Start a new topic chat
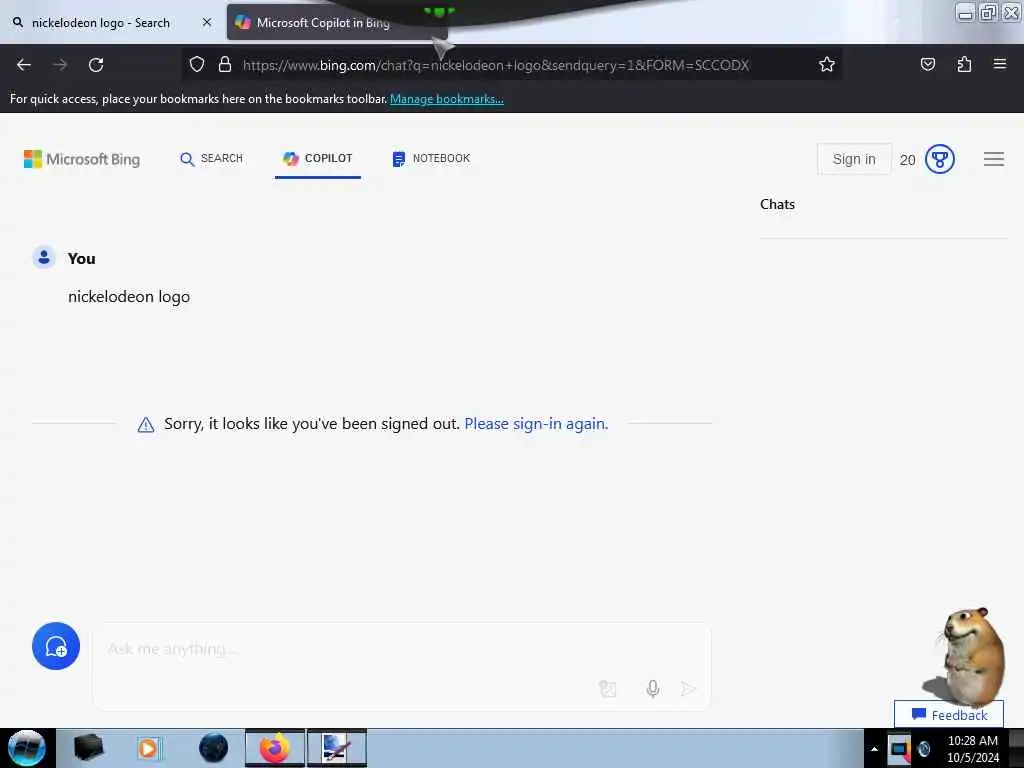1024x768 pixels. tap(56, 646)
